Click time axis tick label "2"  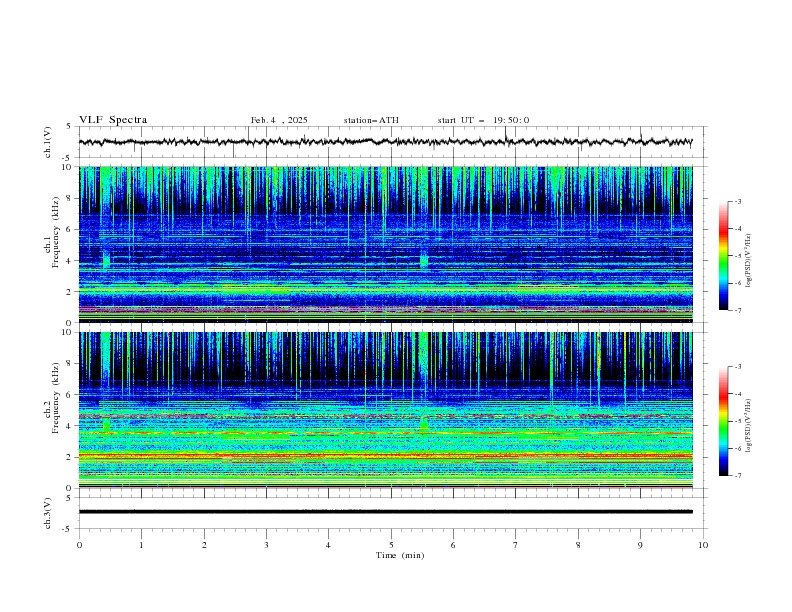tap(204, 545)
